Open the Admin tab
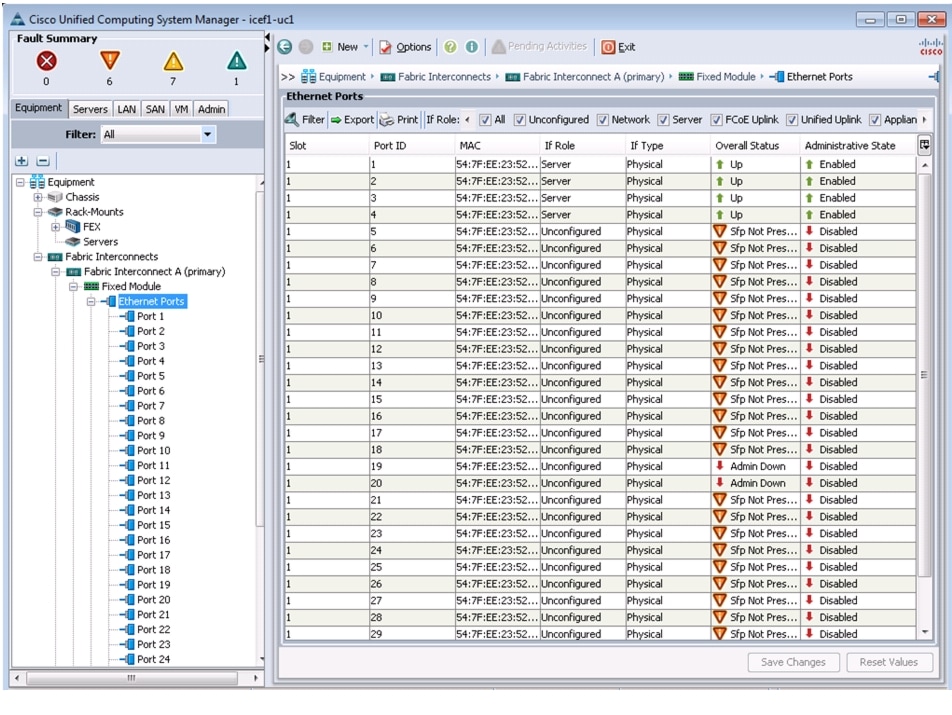The height and width of the screenshot is (715, 952). 211,108
